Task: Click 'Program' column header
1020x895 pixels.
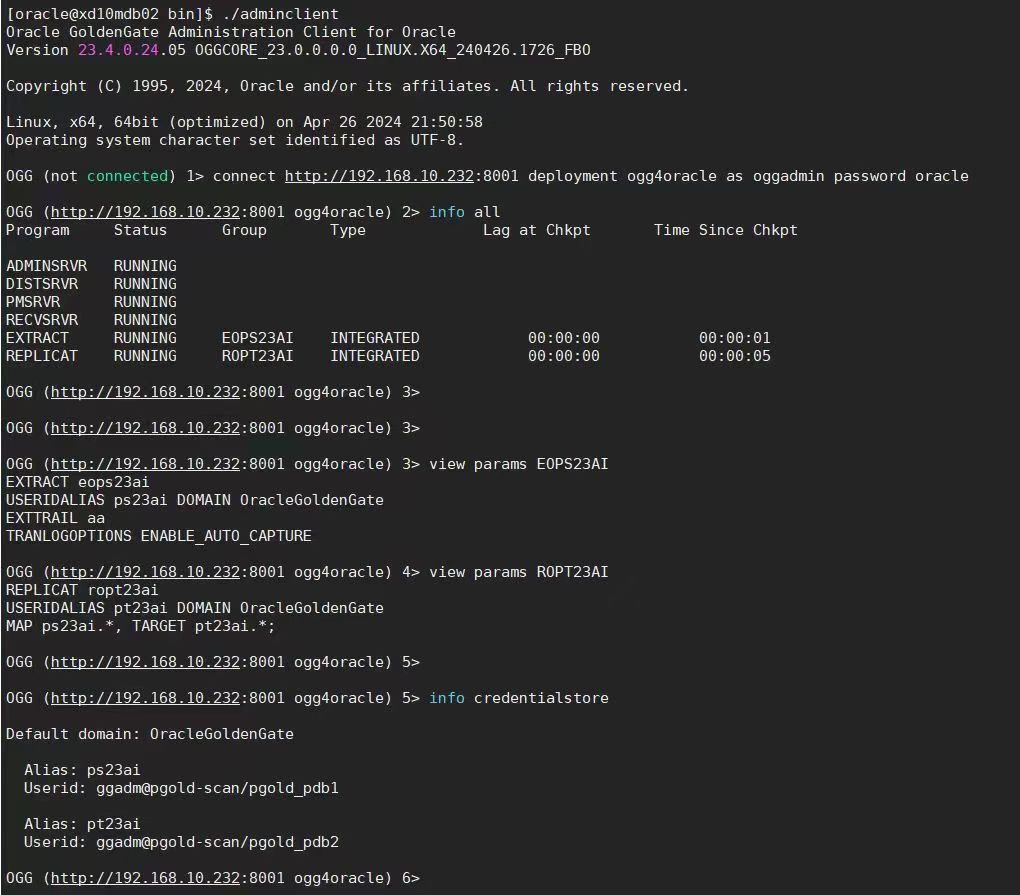Action: click(x=38, y=230)
